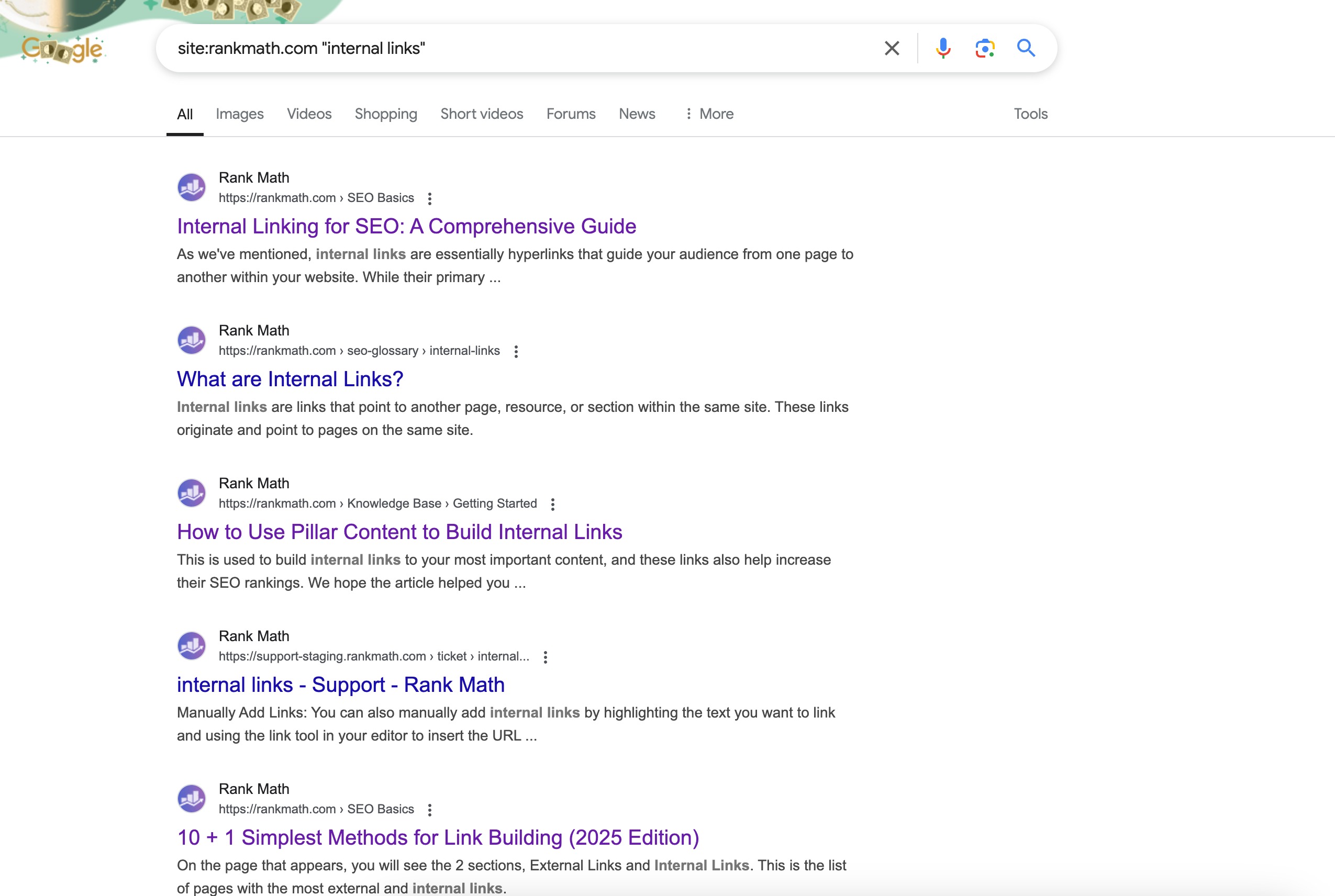
Task: Switch to the Short videos tab
Action: (482, 114)
